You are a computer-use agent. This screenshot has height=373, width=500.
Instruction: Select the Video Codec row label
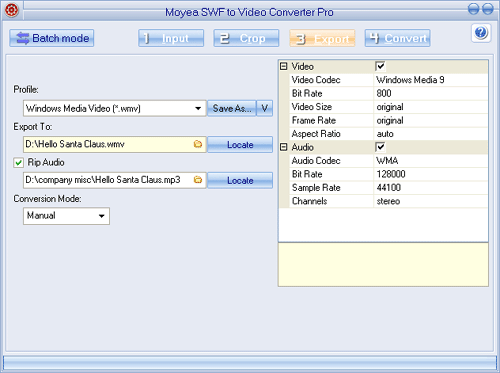316,80
